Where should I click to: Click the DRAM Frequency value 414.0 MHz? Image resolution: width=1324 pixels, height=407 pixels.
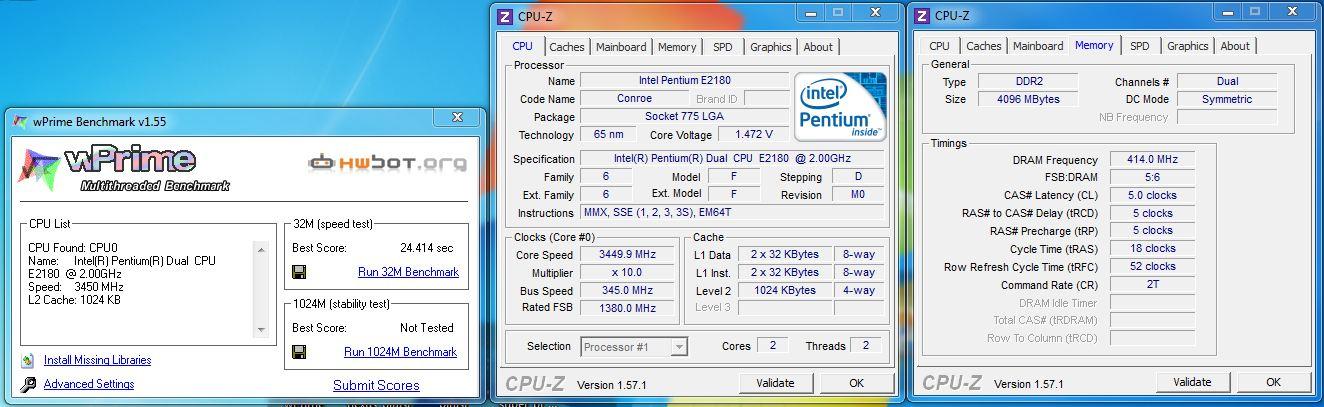1153,159
